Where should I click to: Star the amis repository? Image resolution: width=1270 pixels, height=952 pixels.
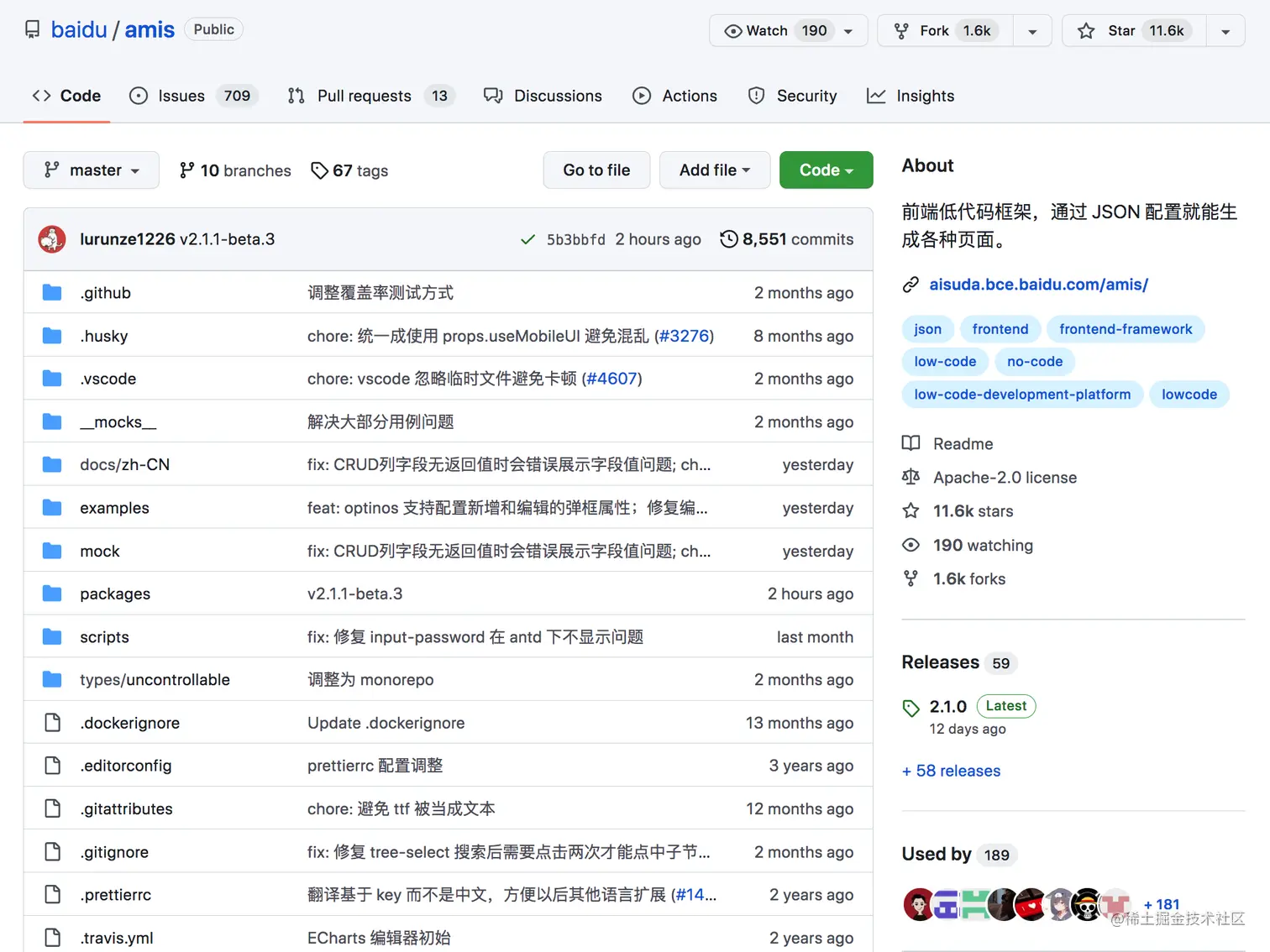(1135, 31)
